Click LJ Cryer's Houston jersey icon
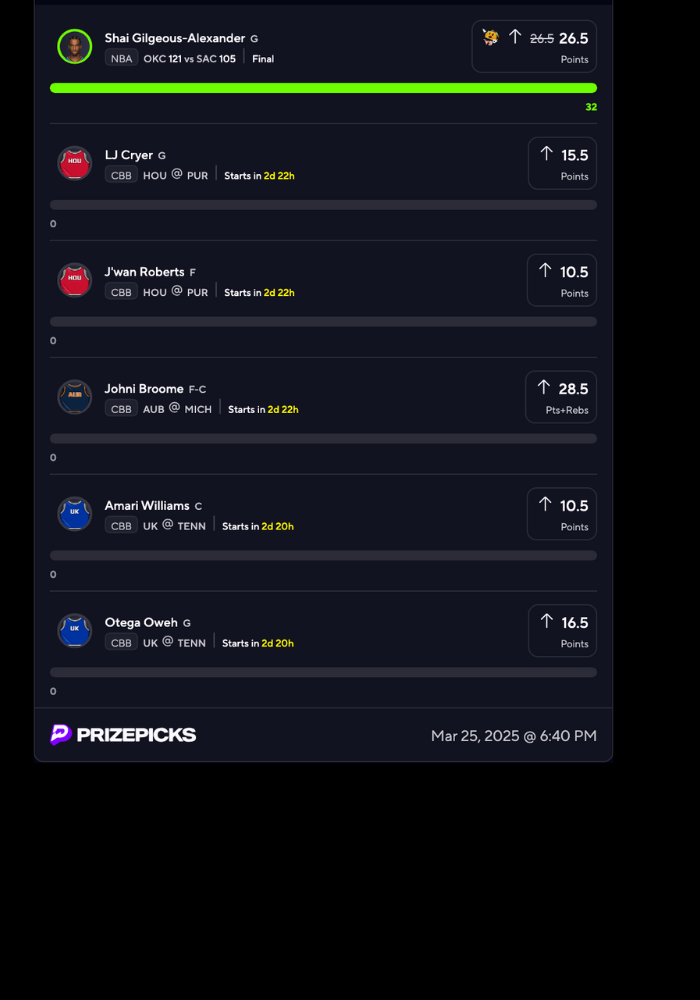 (x=75, y=164)
